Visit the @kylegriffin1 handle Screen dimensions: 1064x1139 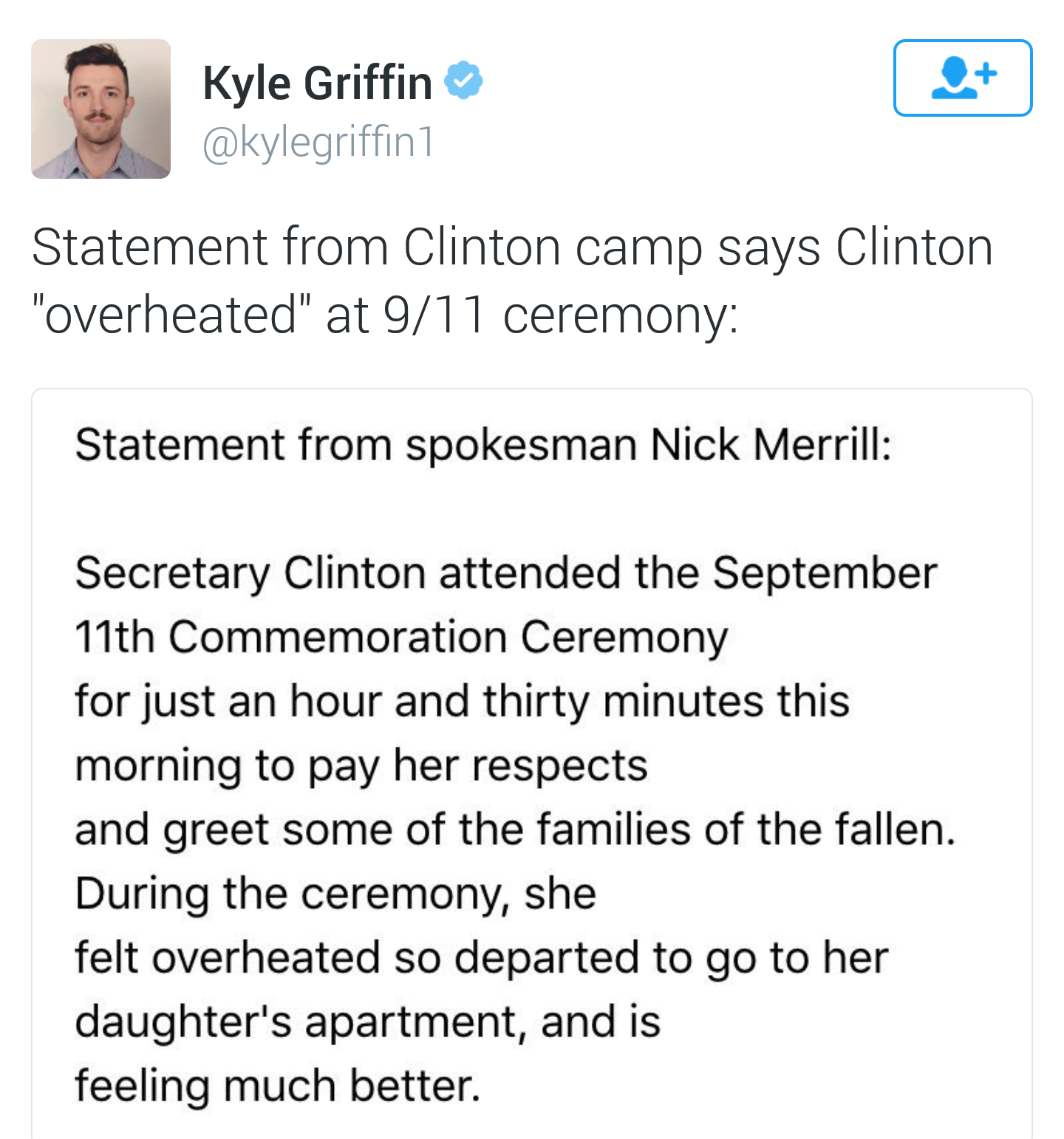[318, 142]
